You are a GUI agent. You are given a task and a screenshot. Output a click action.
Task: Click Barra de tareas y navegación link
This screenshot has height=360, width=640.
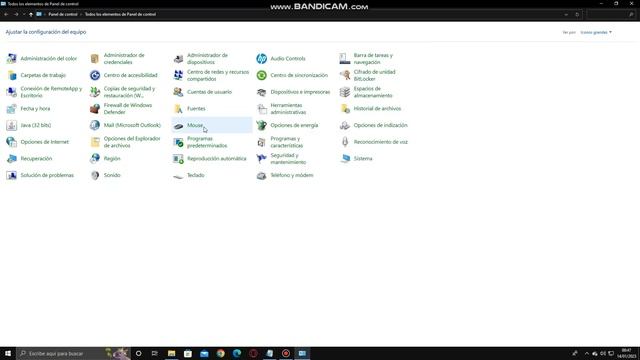click(373, 58)
